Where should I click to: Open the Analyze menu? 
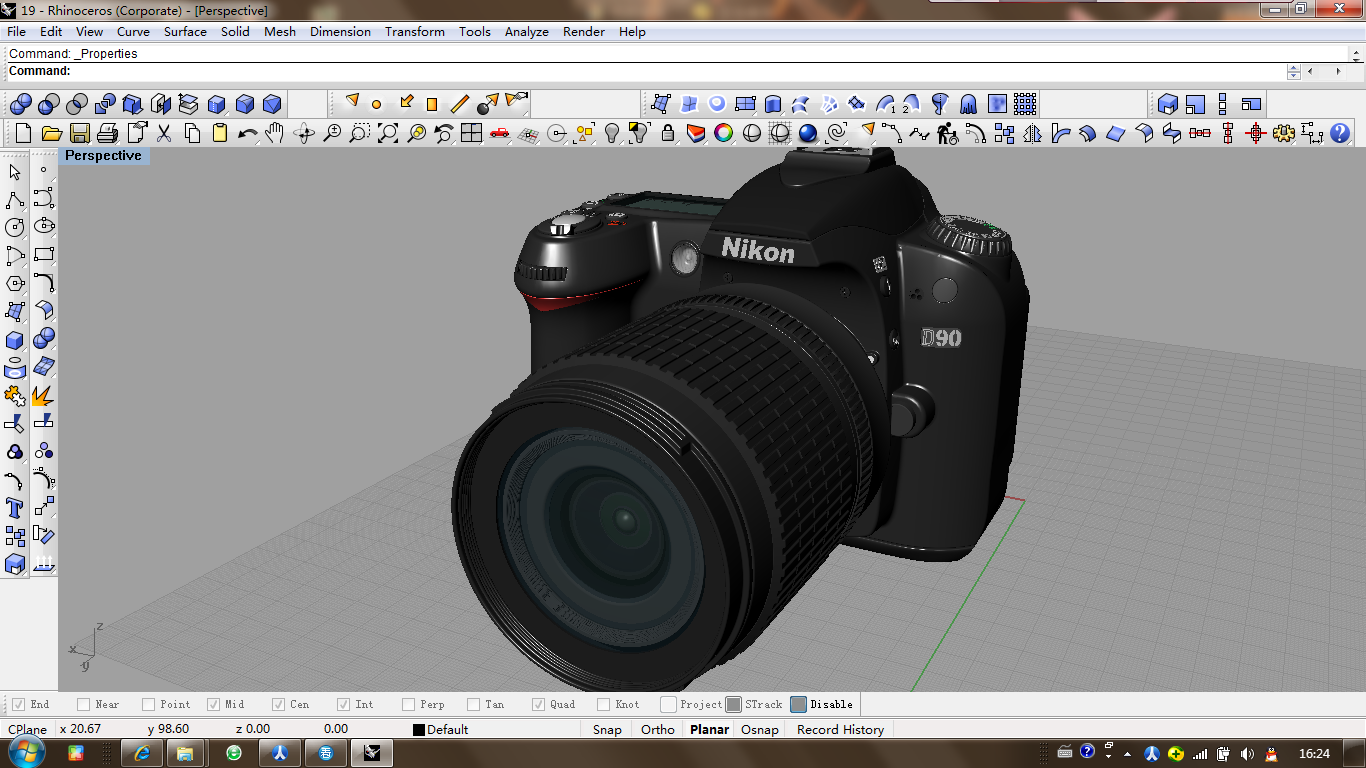pos(527,32)
